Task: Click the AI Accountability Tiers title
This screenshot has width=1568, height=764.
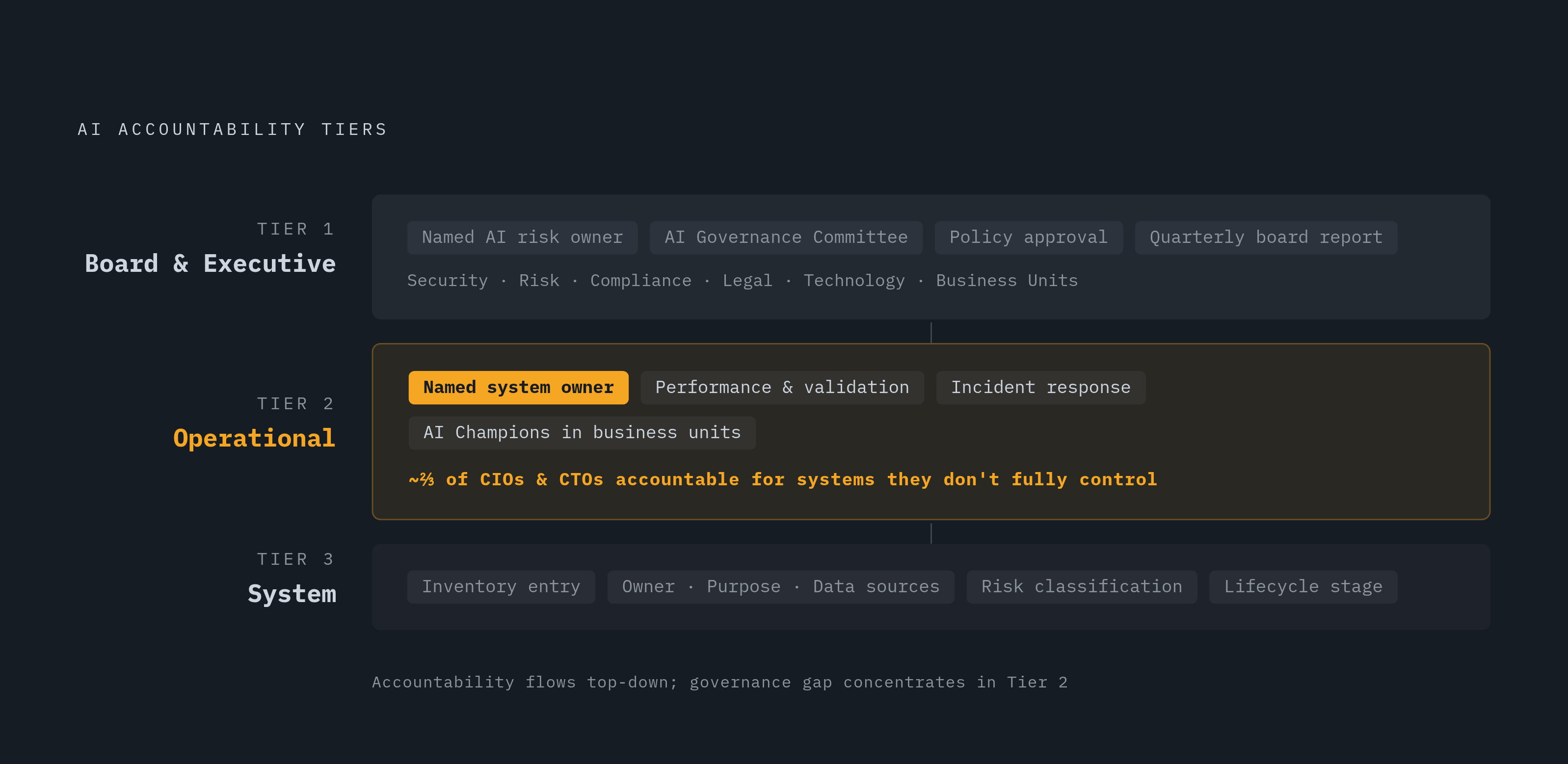Action: click(x=233, y=130)
